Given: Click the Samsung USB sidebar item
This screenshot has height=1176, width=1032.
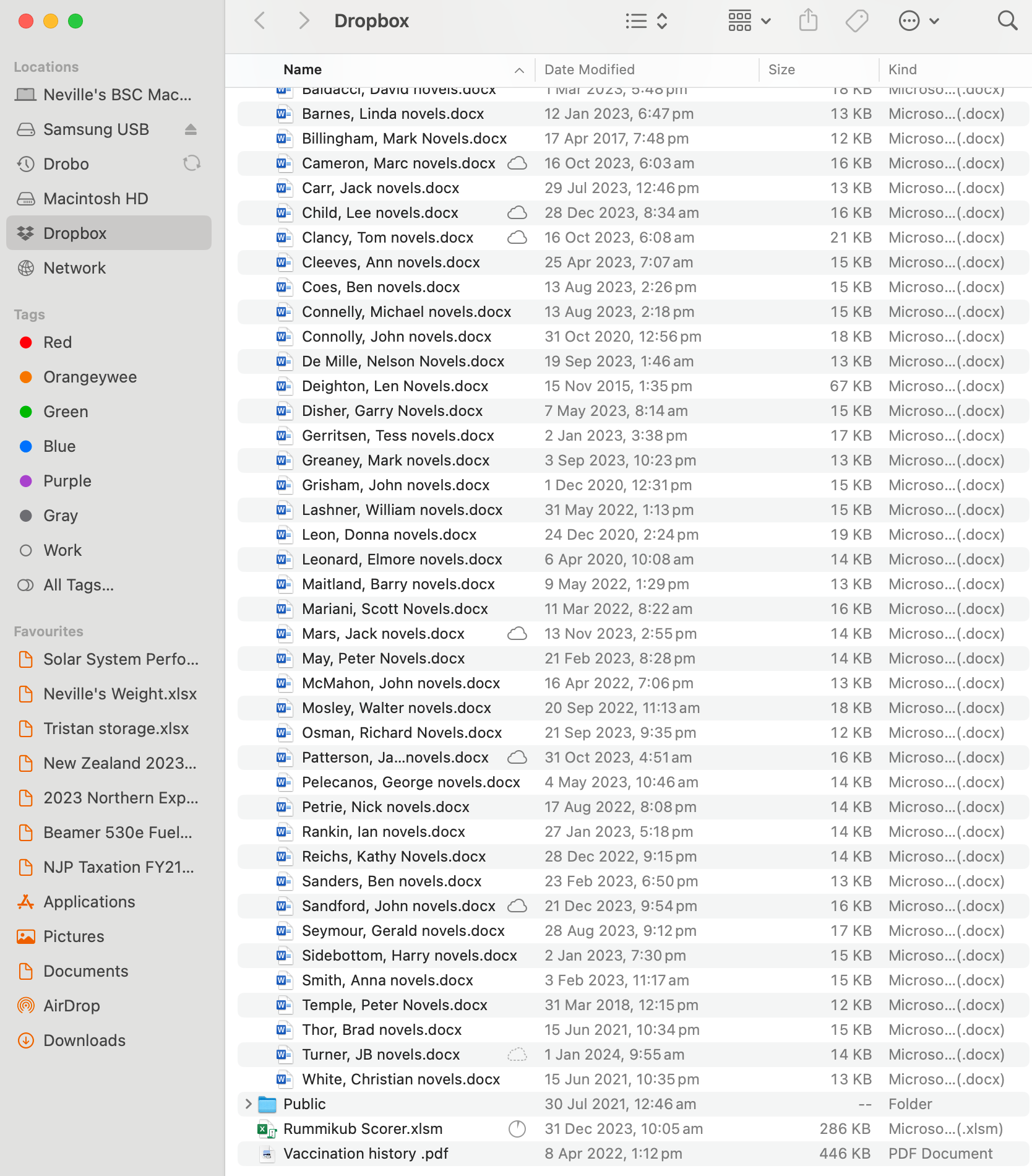Looking at the screenshot, I should [x=109, y=129].
